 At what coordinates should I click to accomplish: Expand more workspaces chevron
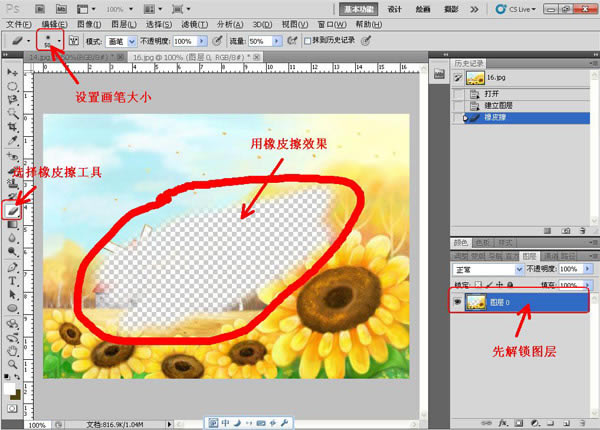[x=474, y=9]
